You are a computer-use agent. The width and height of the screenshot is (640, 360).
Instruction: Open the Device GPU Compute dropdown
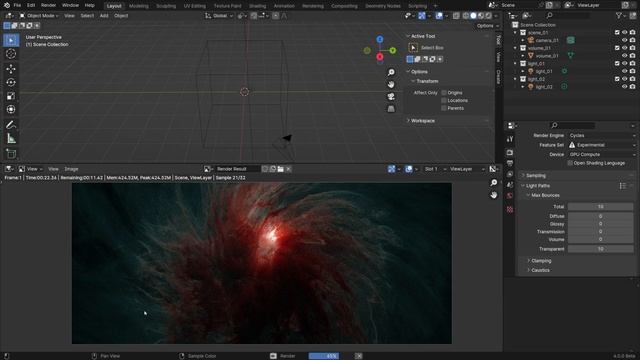pyautogui.click(x=602, y=154)
